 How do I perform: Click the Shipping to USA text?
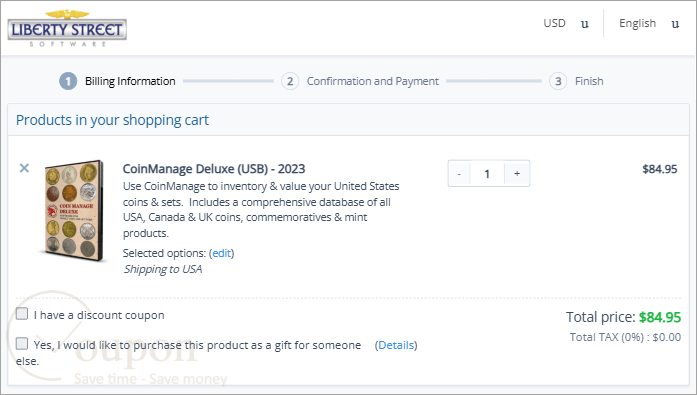[163, 269]
